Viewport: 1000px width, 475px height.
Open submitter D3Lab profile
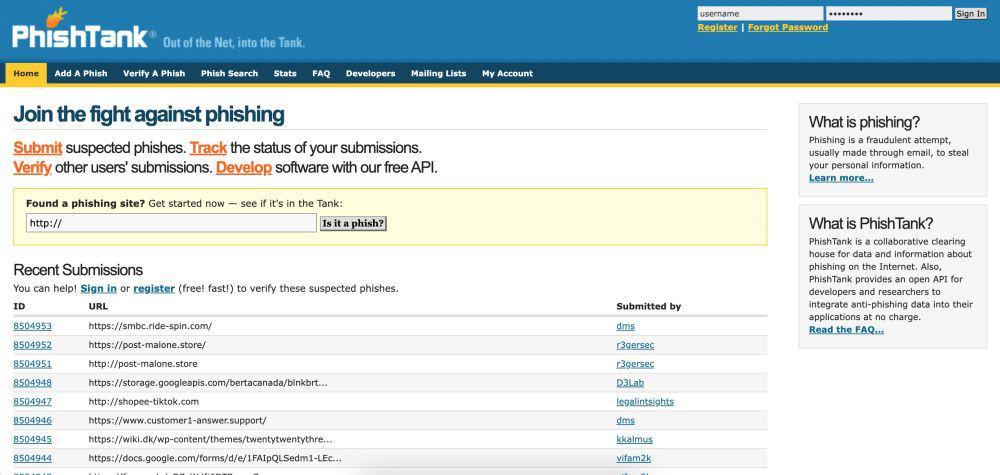point(629,383)
